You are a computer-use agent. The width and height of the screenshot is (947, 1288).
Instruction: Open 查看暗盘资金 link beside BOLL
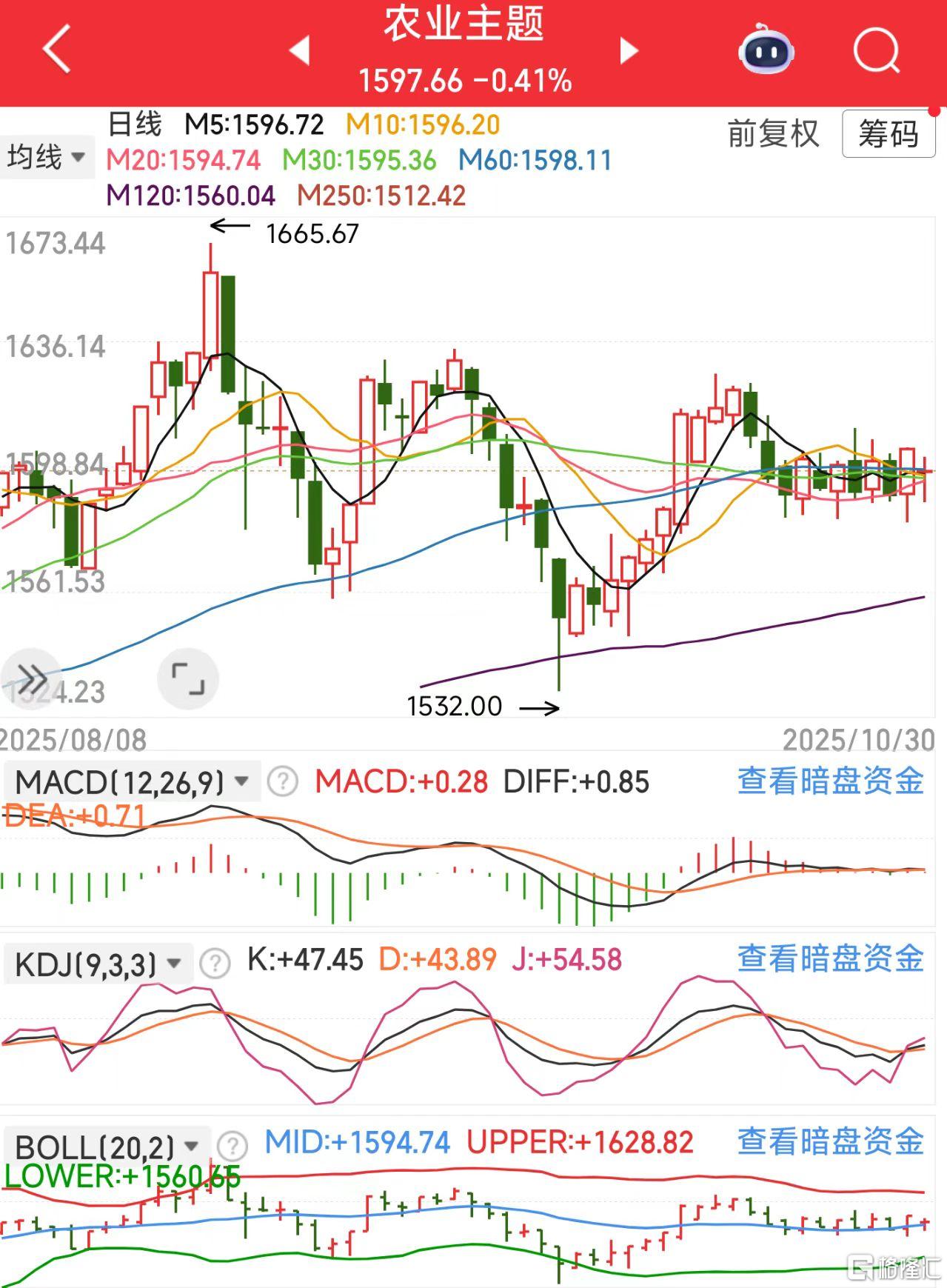pyautogui.click(x=830, y=1141)
